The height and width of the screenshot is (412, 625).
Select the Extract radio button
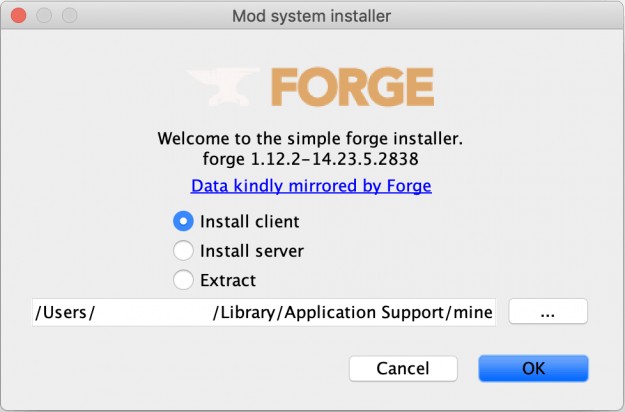coord(183,280)
